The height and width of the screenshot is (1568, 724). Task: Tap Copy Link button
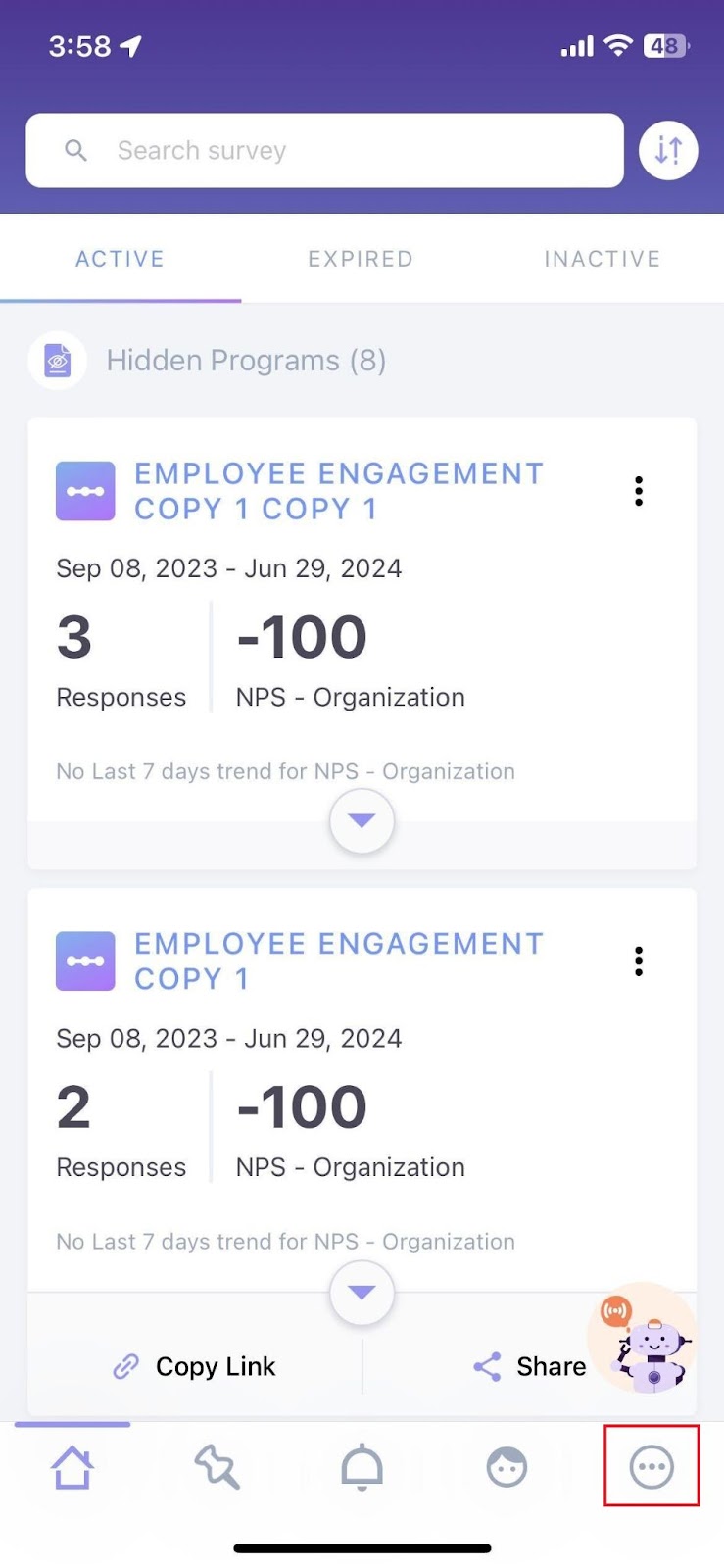tap(195, 1366)
